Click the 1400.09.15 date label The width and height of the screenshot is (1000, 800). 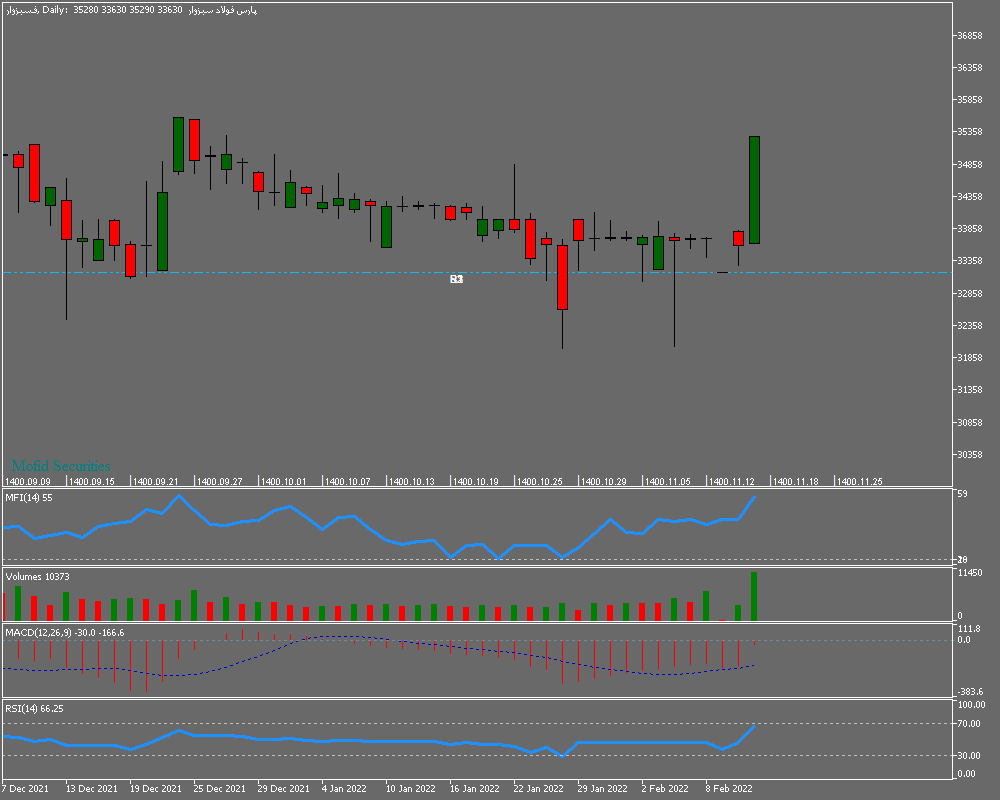pyautogui.click(x=92, y=482)
